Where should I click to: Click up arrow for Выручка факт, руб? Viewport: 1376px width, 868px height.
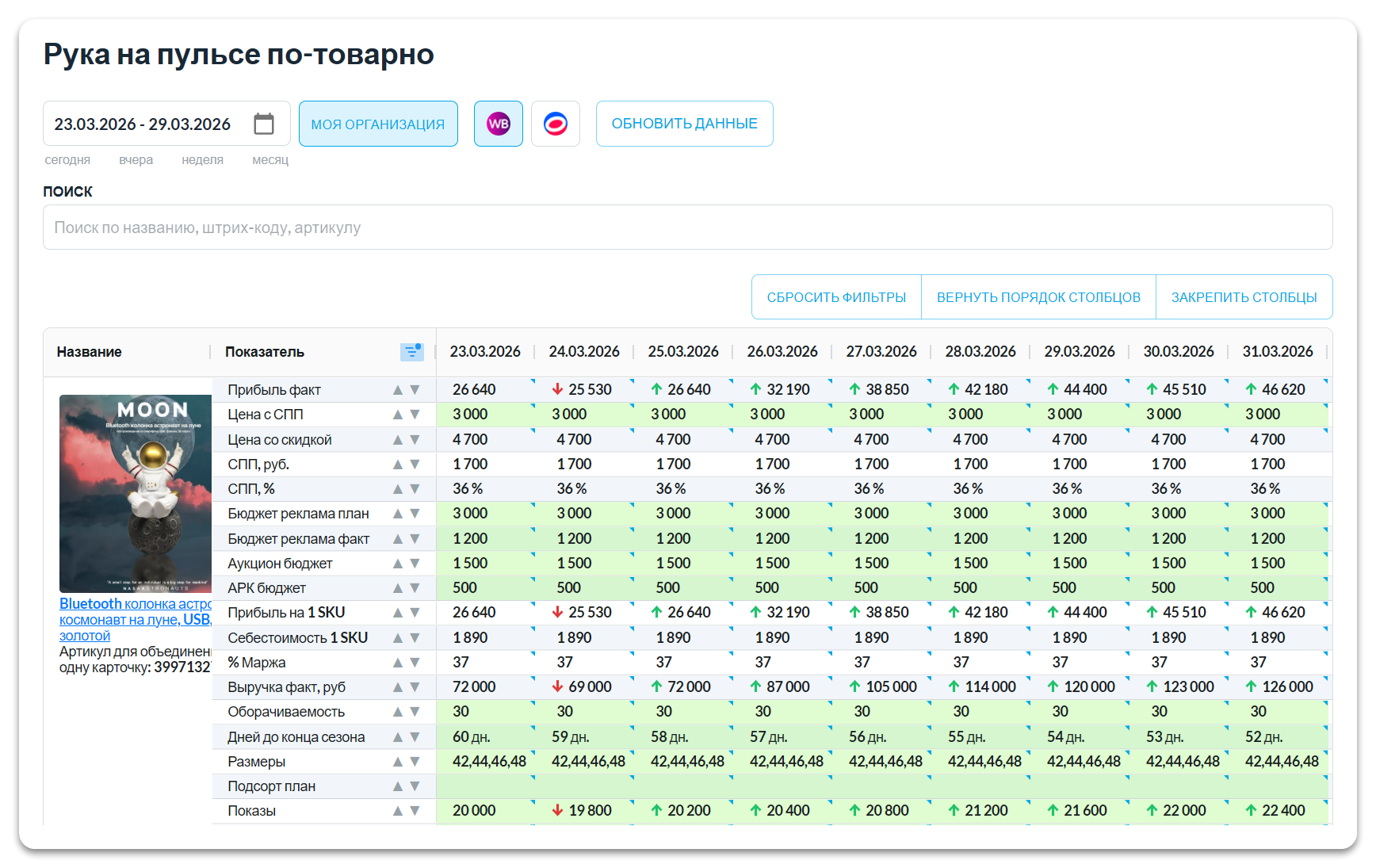click(x=398, y=687)
